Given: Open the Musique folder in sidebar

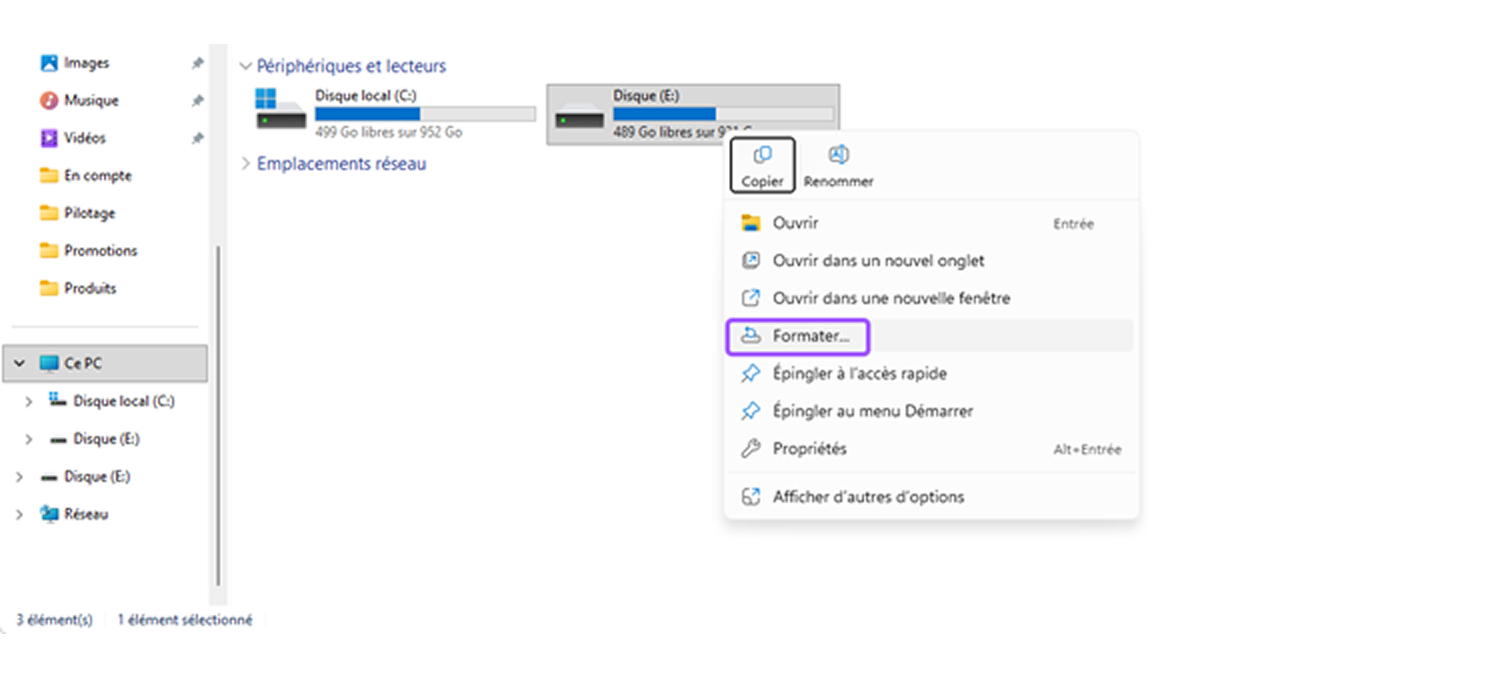Looking at the screenshot, I should click(x=91, y=101).
